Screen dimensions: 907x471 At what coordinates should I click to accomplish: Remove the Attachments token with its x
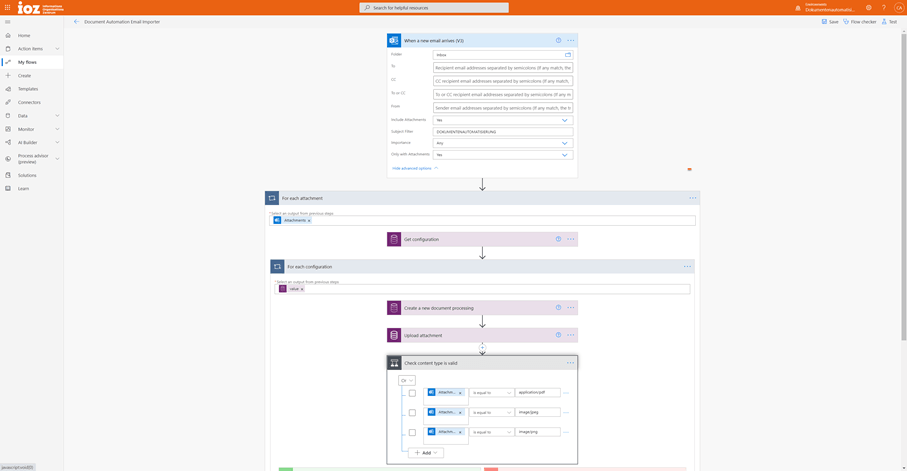point(309,220)
